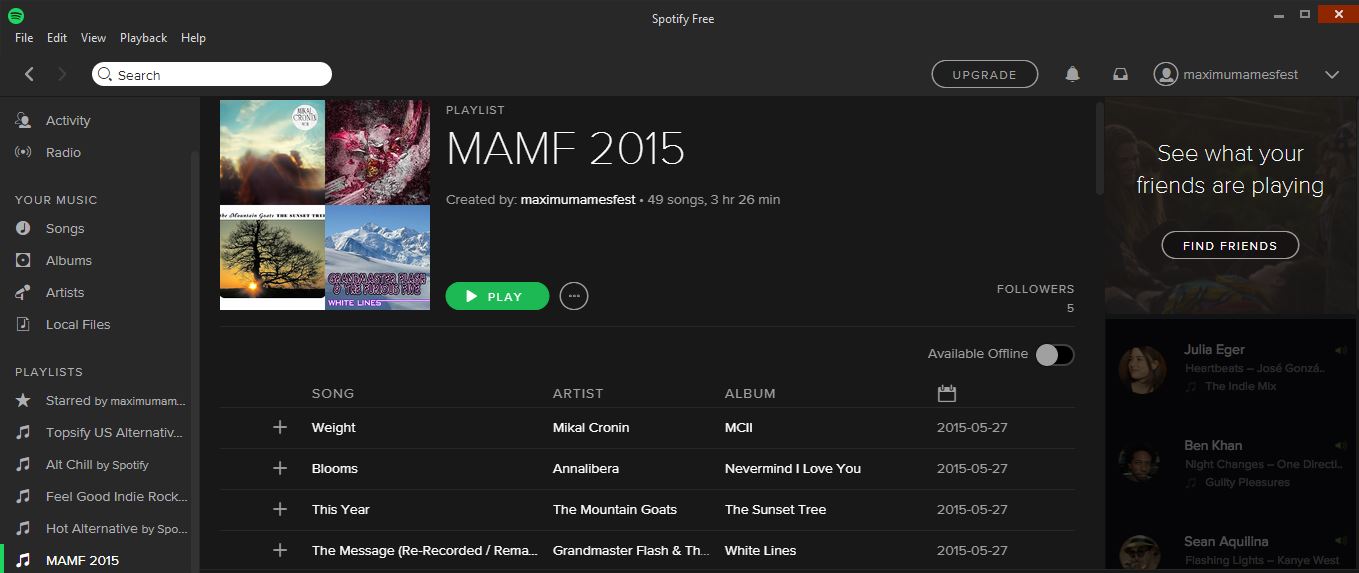Open the Playback menu
1359x573 pixels.
[143, 38]
